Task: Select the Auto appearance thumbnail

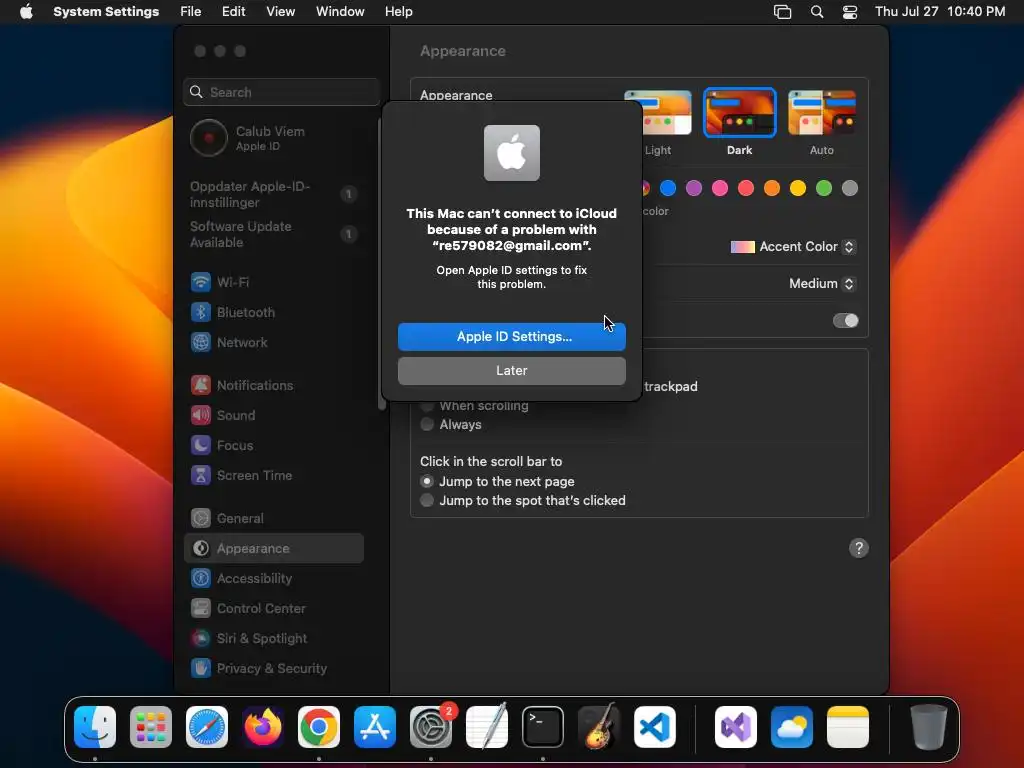Action: click(822, 112)
